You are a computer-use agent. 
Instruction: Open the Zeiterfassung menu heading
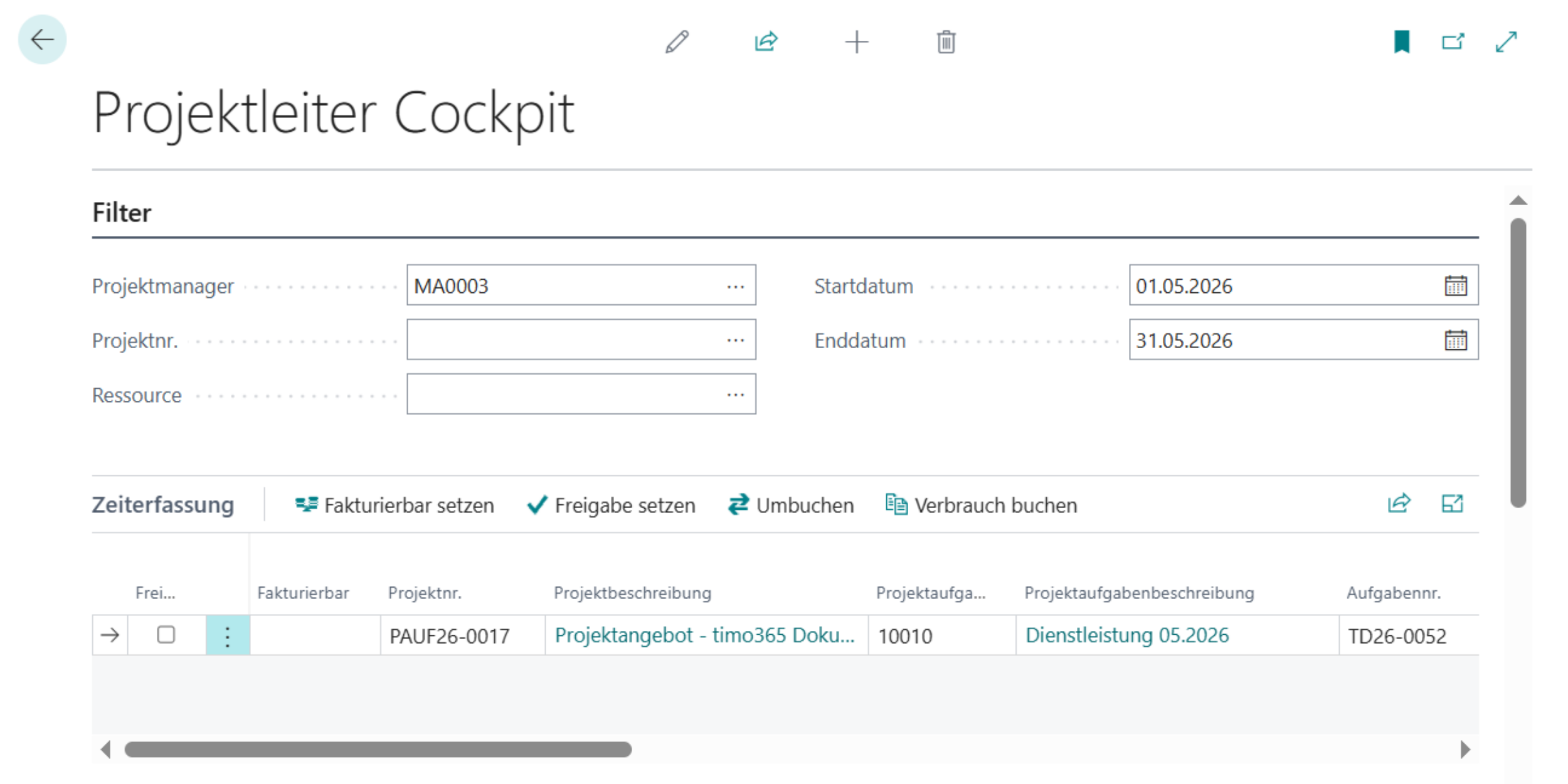pos(163,505)
